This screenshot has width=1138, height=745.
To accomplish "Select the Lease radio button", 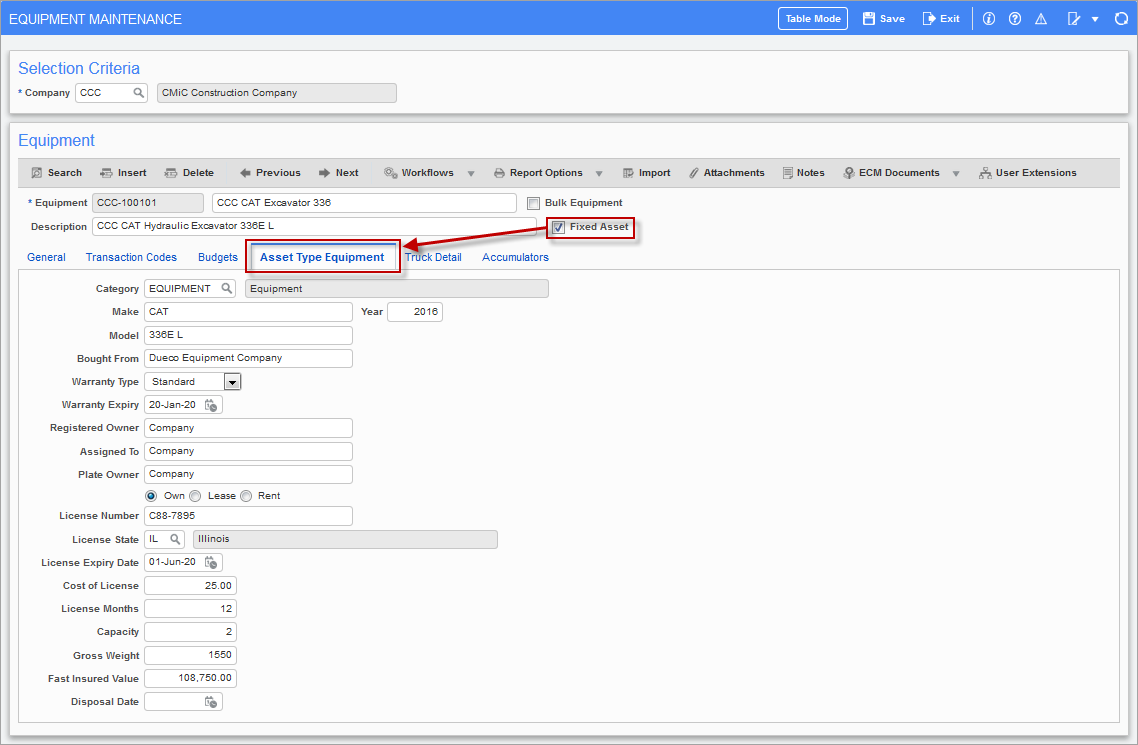I will coord(196,496).
